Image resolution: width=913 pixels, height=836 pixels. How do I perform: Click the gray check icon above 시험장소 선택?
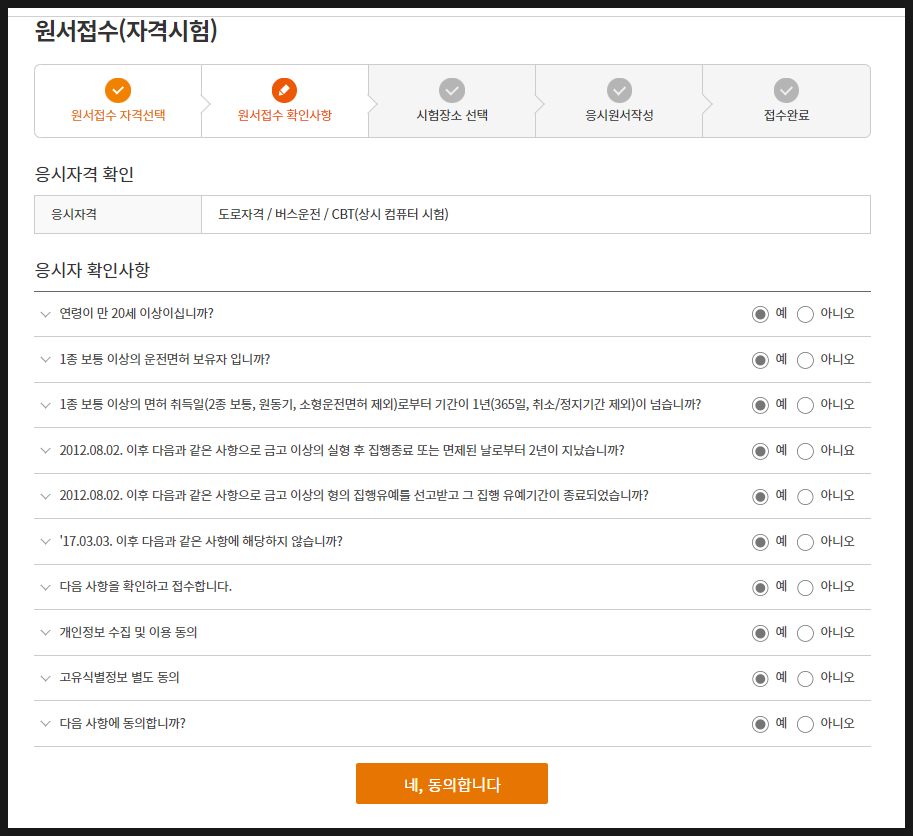[x=452, y=90]
